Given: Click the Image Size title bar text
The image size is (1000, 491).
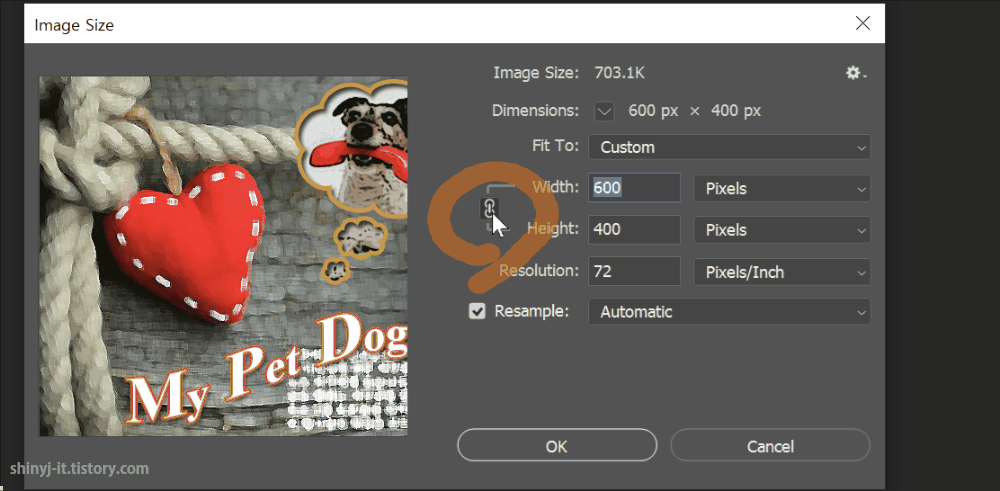Looking at the screenshot, I should pyautogui.click(x=74, y=25).
